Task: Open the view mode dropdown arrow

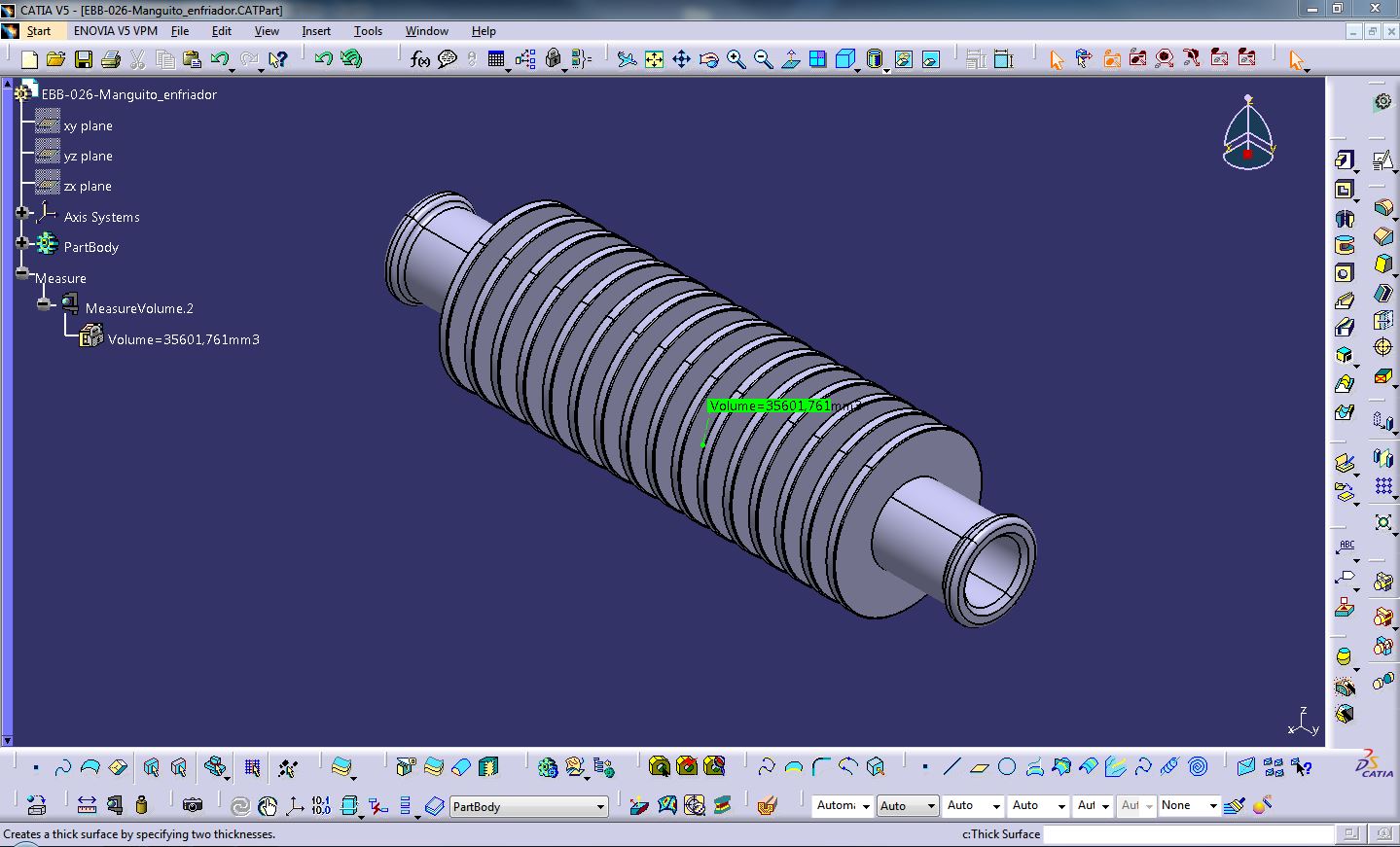Action: pos(886,70)
